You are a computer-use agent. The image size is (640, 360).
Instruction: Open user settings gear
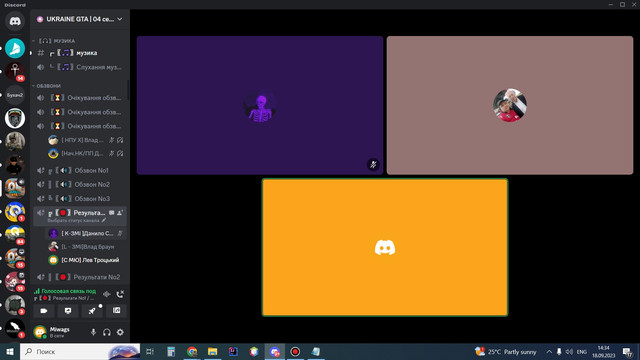[120, 332]
